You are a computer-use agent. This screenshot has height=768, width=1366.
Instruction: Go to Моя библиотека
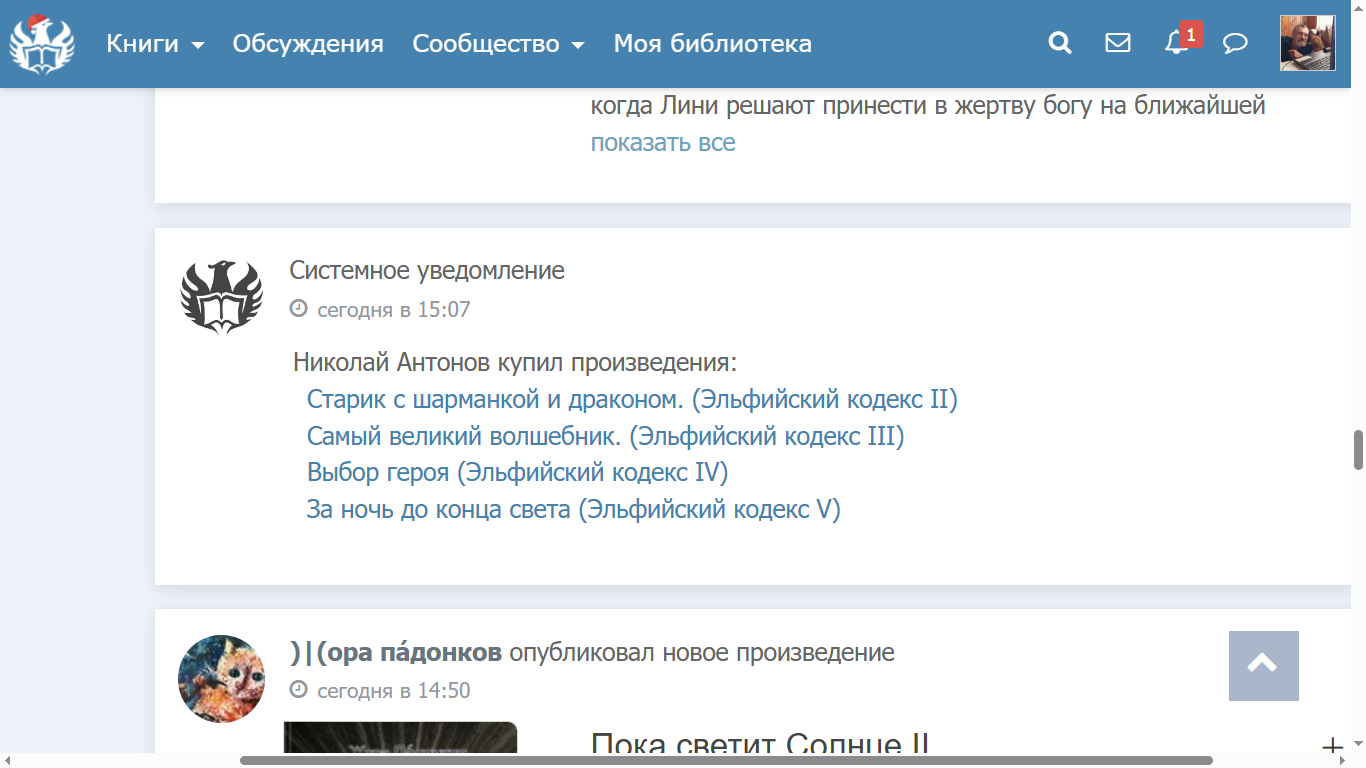(x=712, y=44)
